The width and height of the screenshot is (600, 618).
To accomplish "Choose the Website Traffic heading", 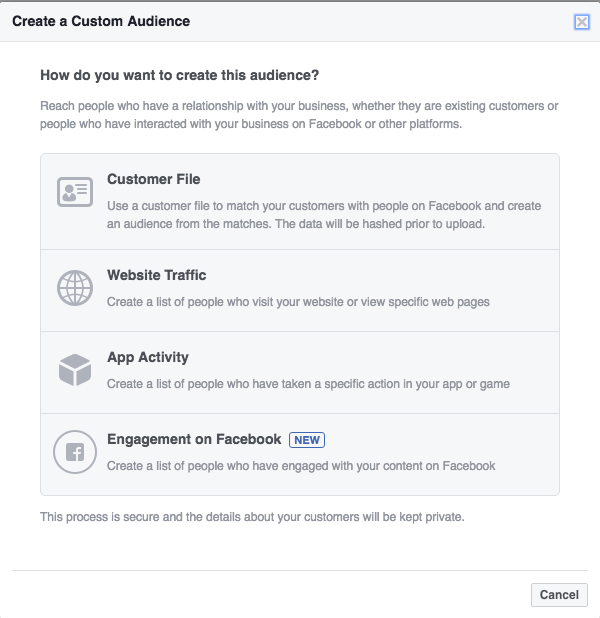I will (x=156, y=276).
